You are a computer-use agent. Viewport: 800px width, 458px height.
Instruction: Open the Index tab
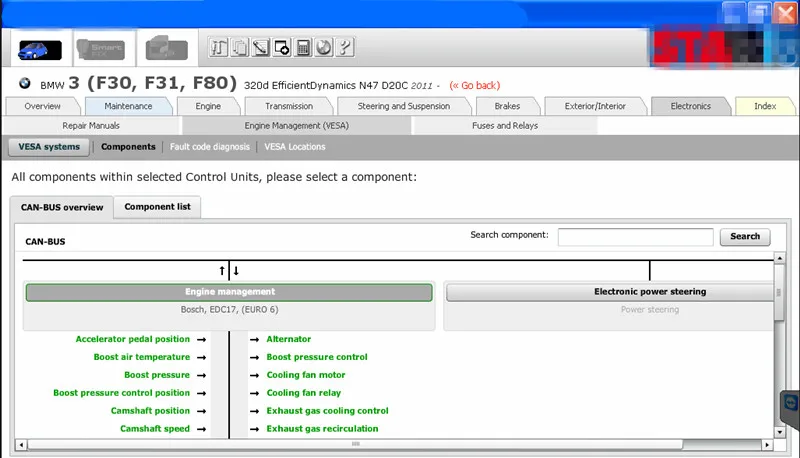coord(765,106)
